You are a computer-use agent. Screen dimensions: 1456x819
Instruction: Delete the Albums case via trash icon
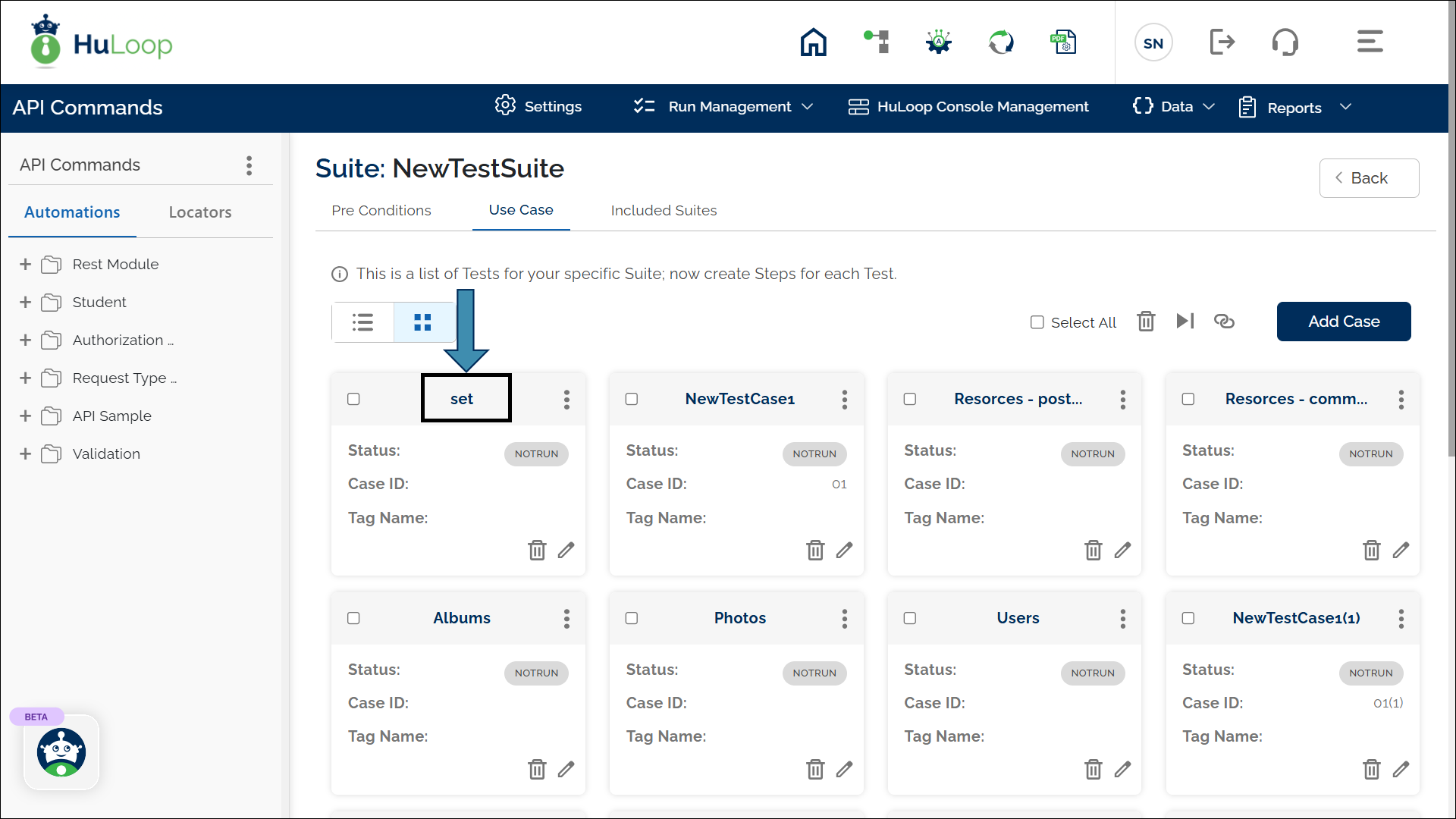pyautogui.click(x=537, y=769)
